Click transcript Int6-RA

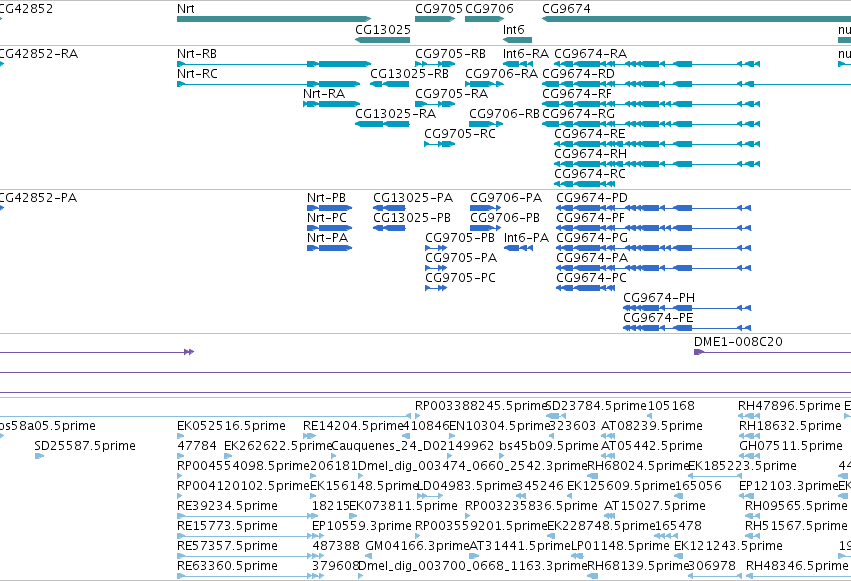pos(525,54)
